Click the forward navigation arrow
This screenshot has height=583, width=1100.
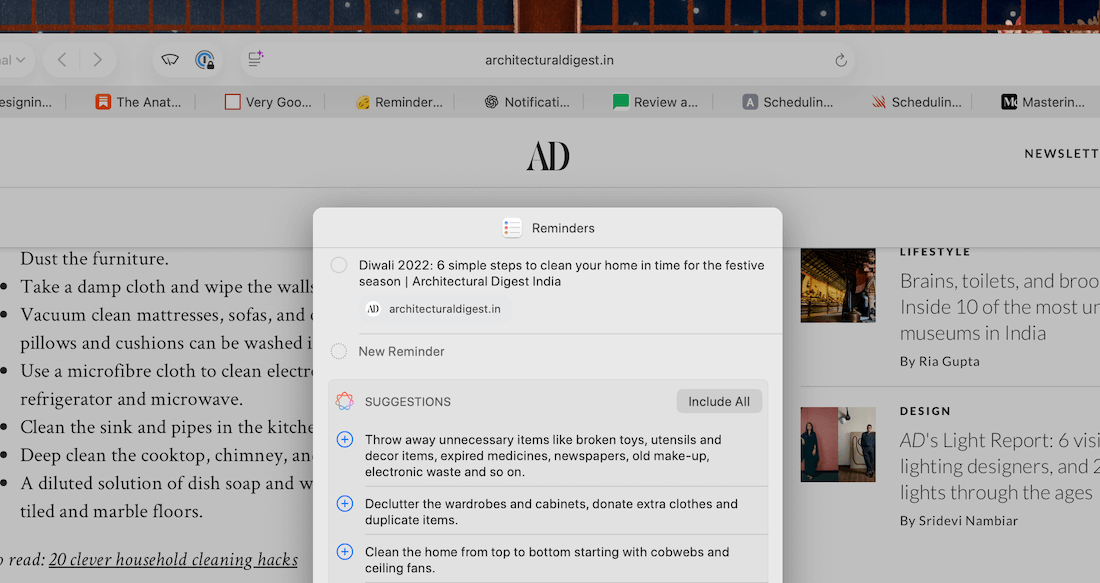click(97, 60)
